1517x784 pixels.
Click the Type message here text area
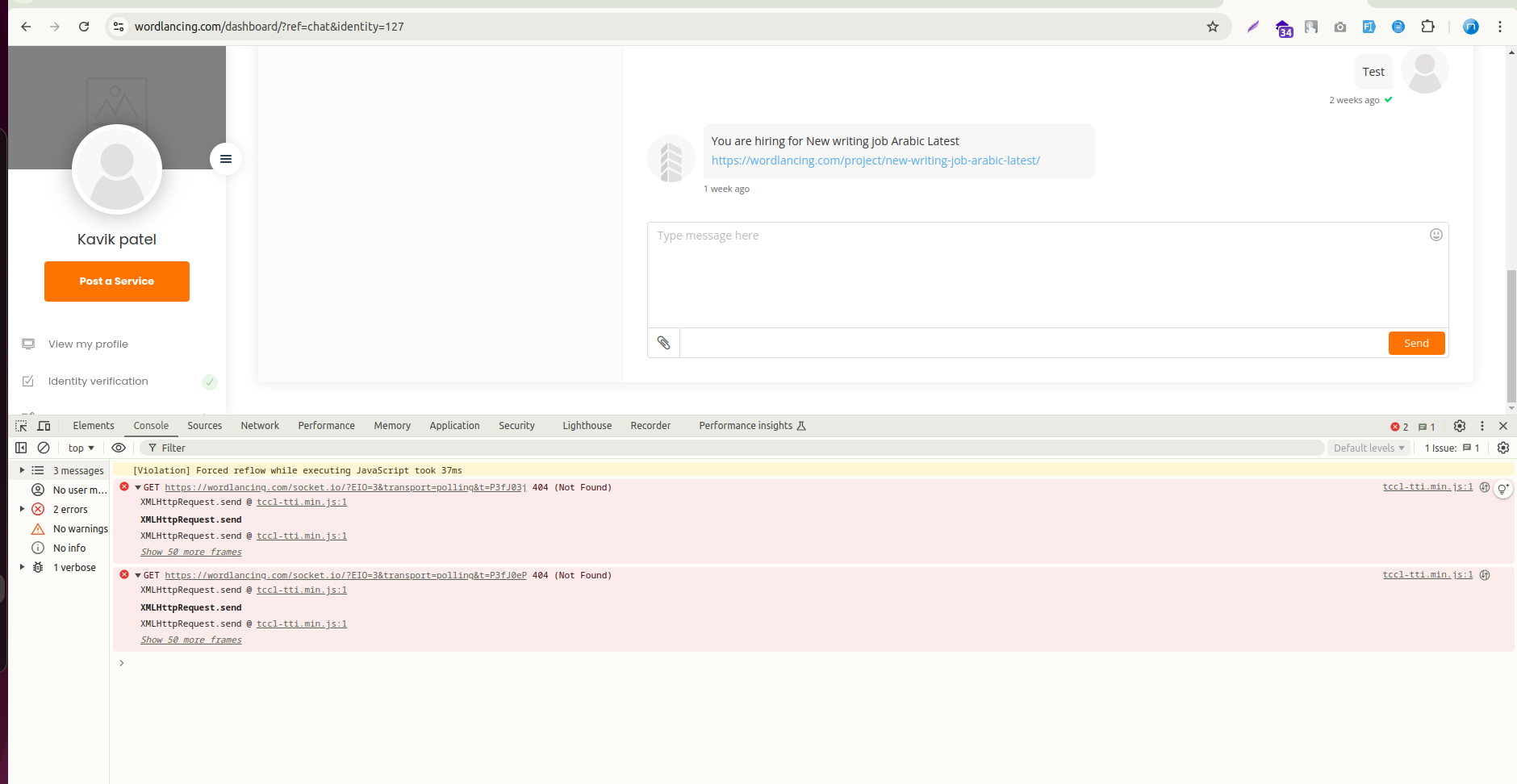[x=1041, y=274]
